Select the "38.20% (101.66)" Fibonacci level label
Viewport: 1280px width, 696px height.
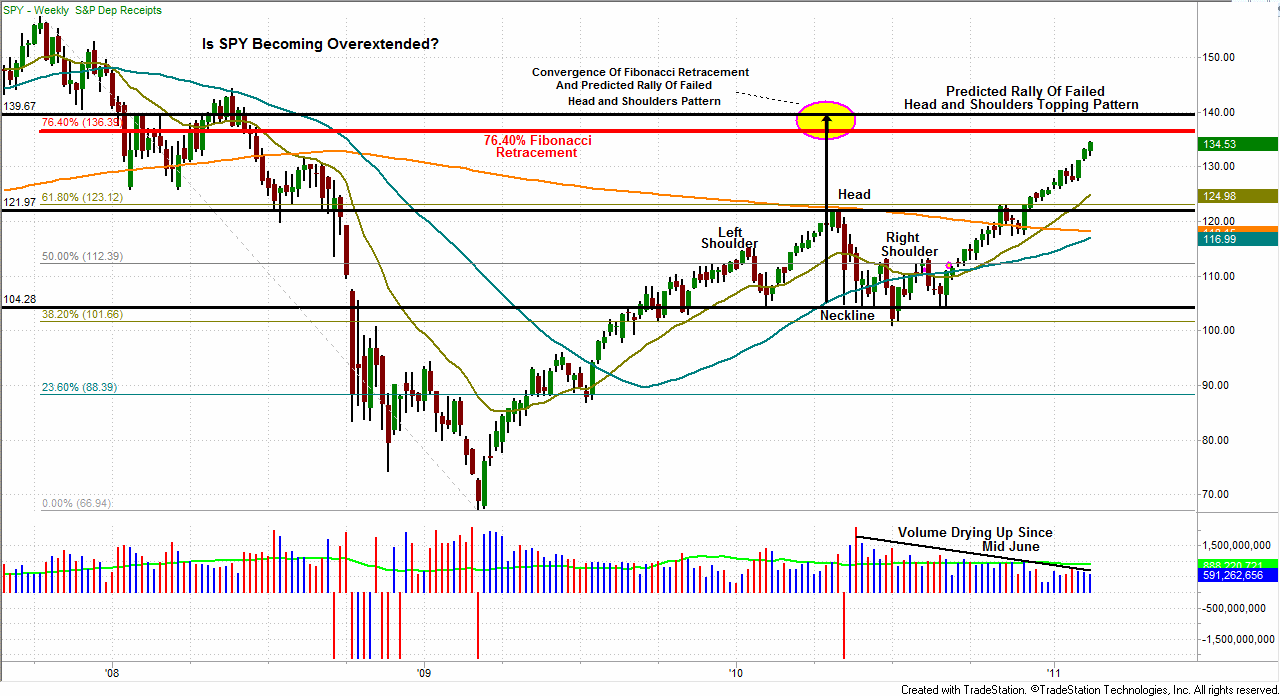[82, 315]
